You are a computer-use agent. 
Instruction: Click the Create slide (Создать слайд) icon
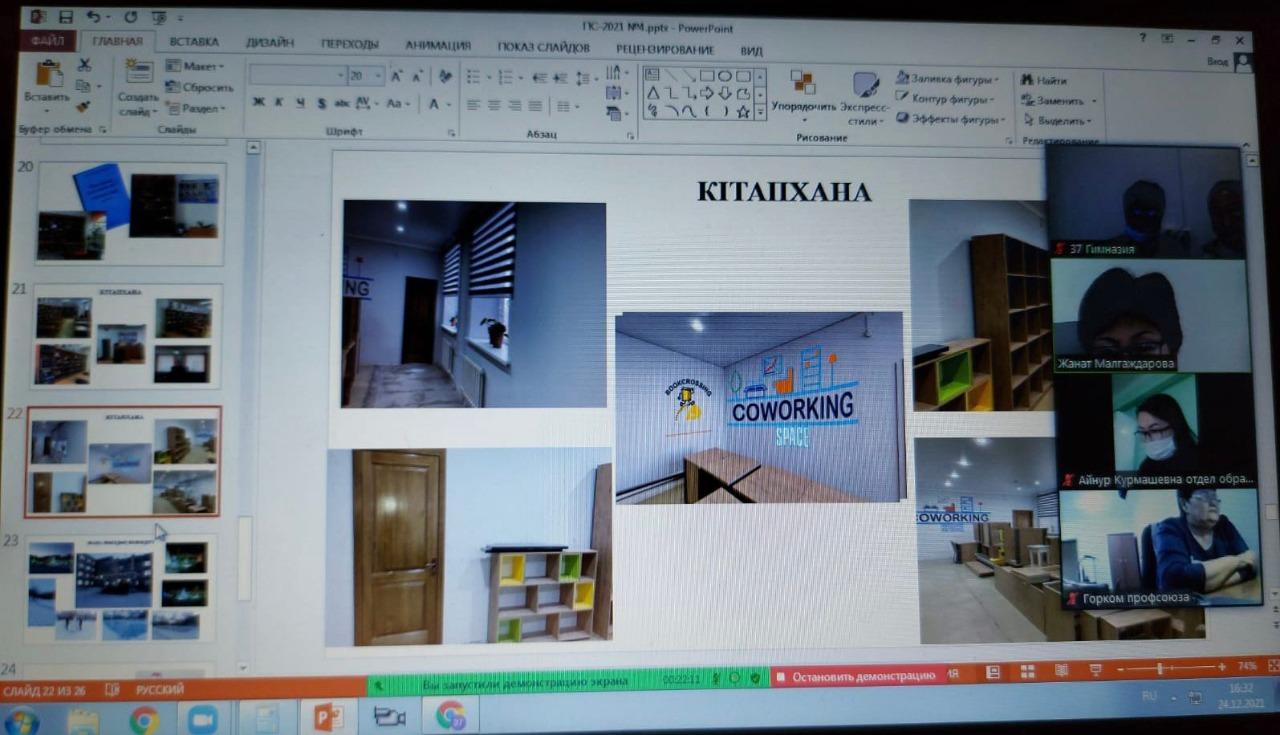point(139,73)
